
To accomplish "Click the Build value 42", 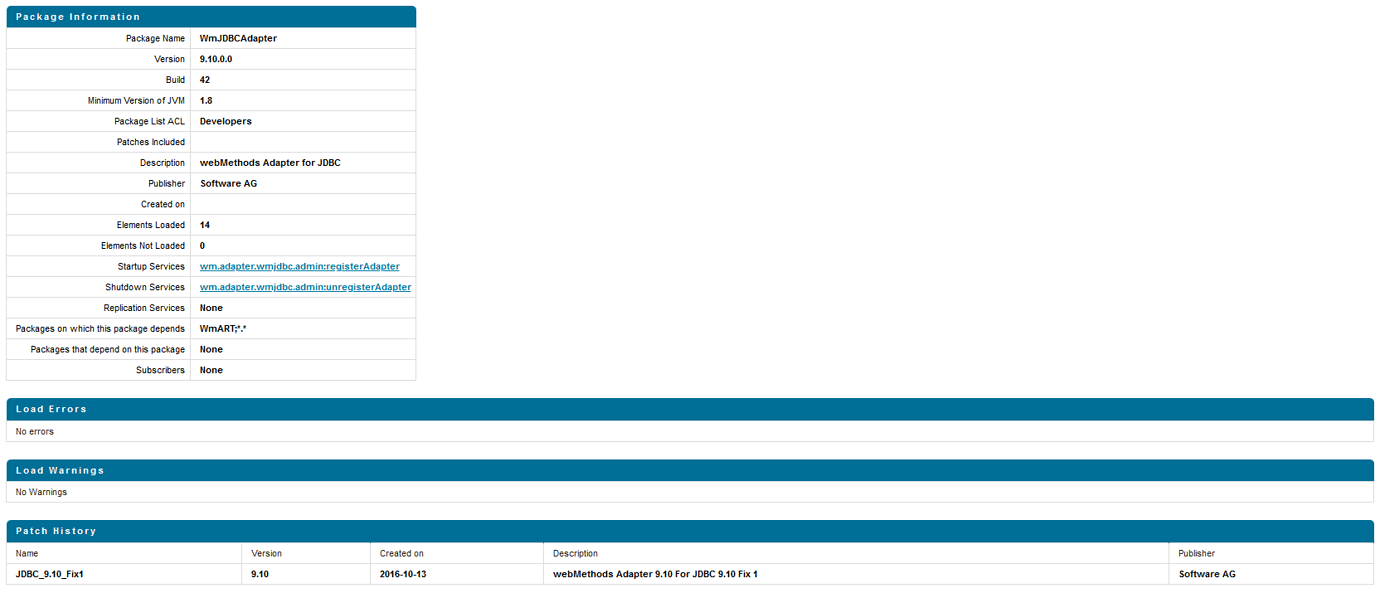I will point(205,80).
